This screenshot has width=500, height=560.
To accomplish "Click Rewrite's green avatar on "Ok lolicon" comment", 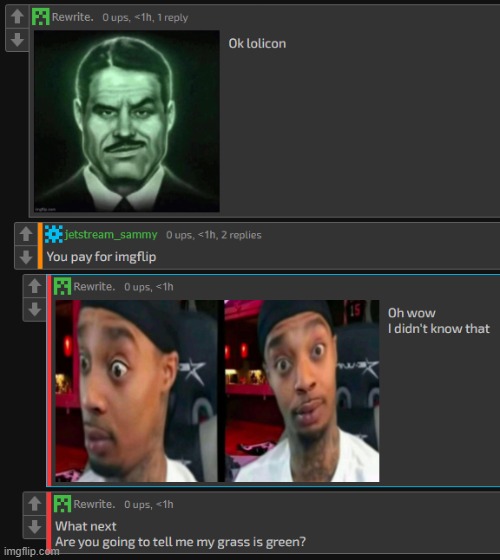I will tap(41, 17).
